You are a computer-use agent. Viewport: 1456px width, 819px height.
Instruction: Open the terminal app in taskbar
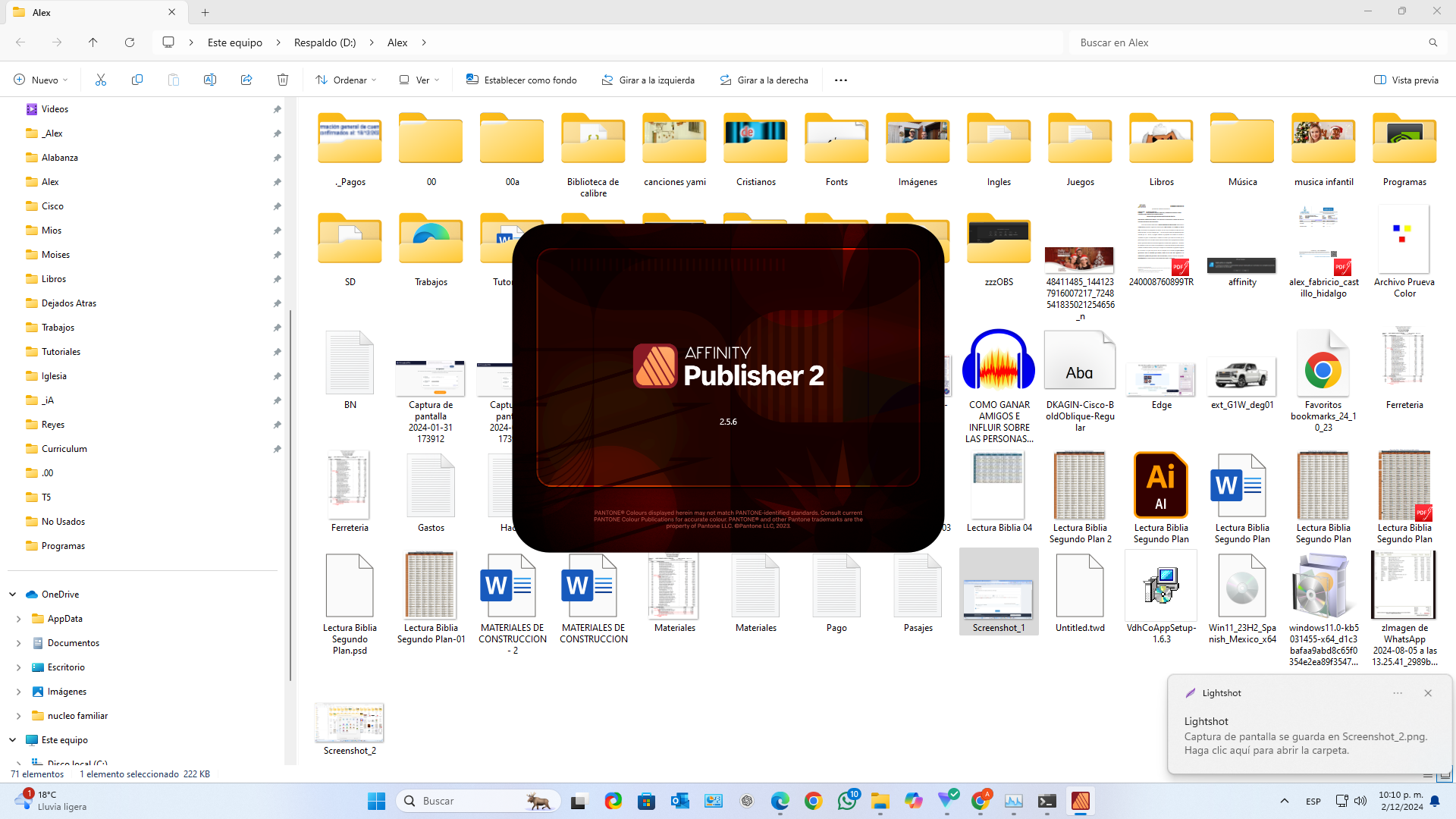(x=1047, y=801)
